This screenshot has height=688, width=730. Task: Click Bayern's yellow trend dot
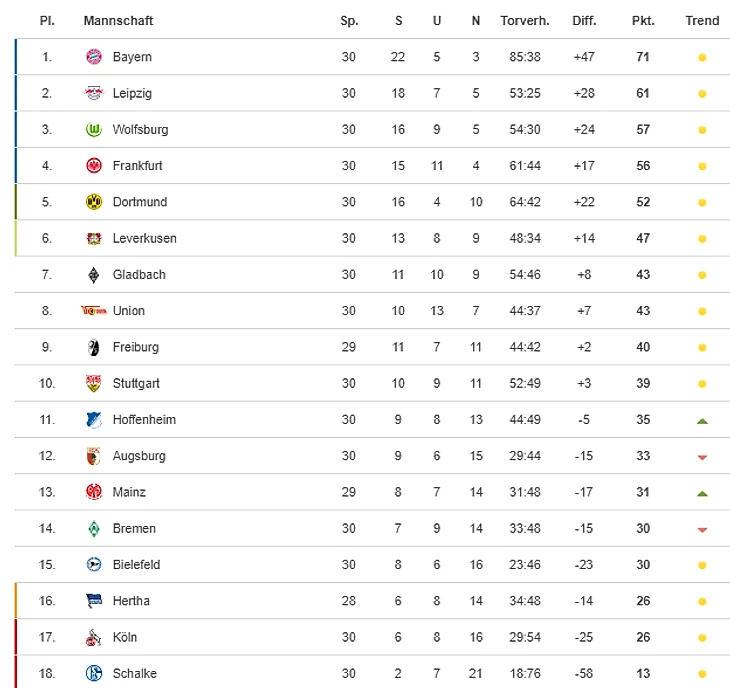[702, 58]
